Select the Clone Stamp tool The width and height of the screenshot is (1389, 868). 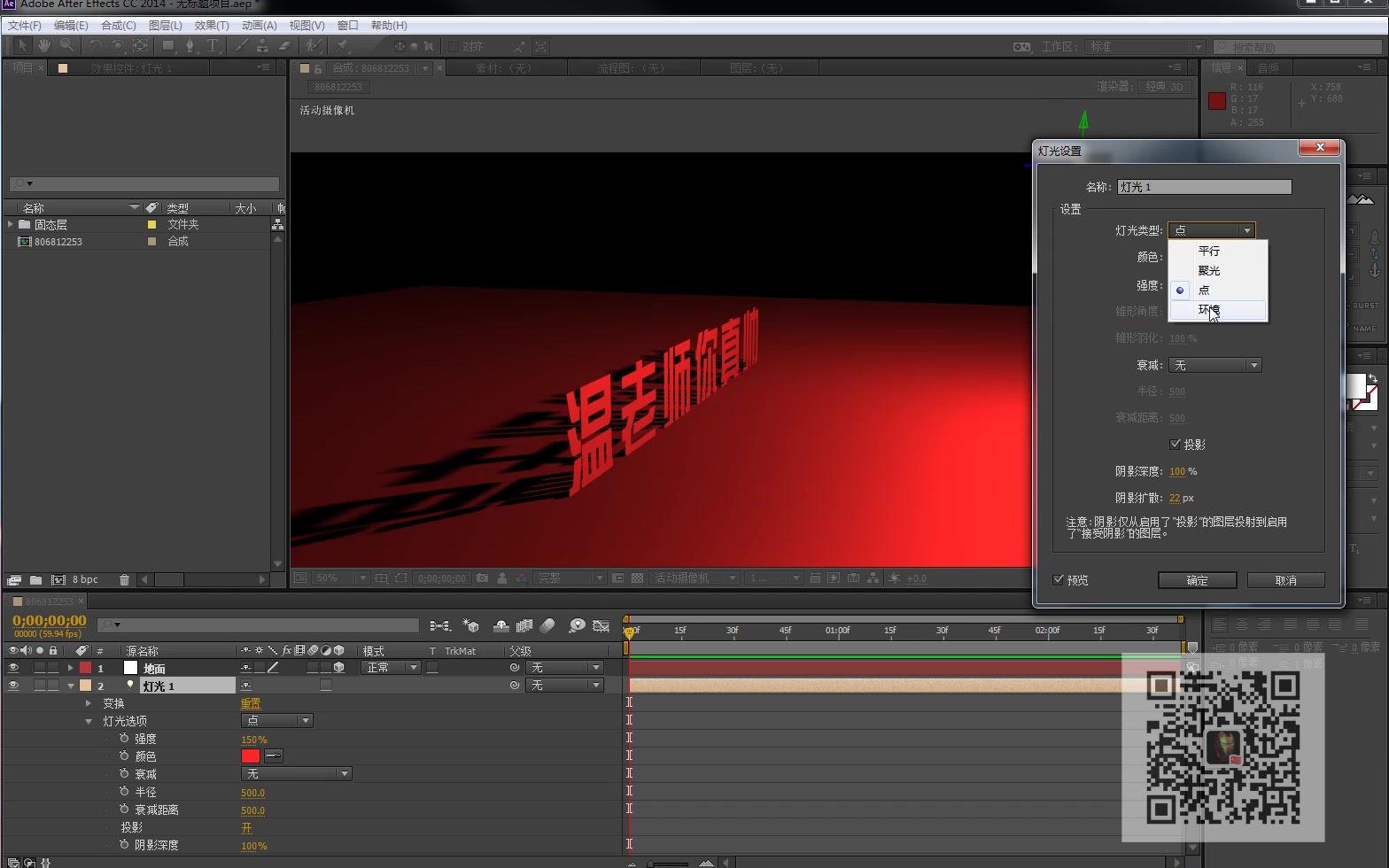263,46
